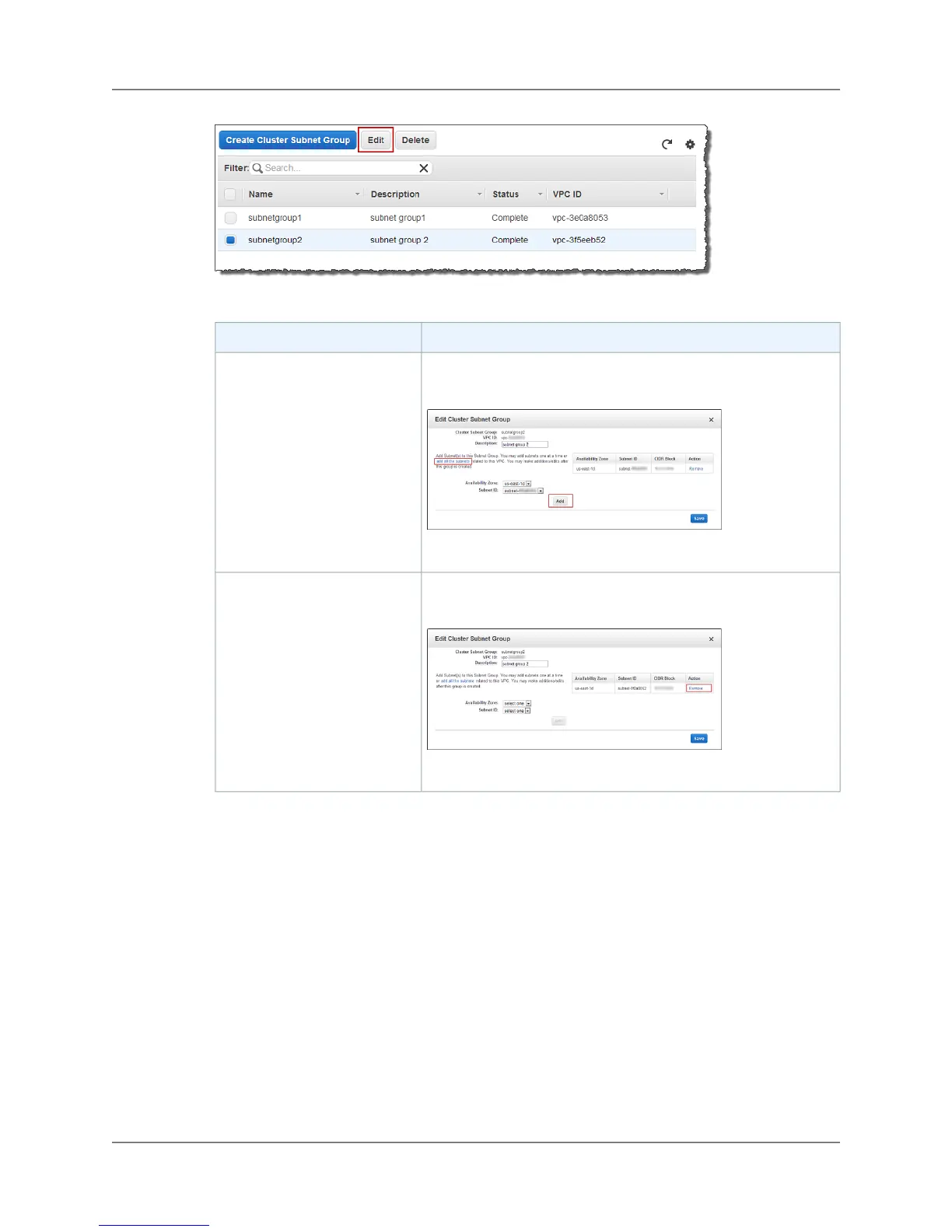Click Create Cluster Subnet Group button
Screen dimensions: 952x1232
tap(288, 140)
